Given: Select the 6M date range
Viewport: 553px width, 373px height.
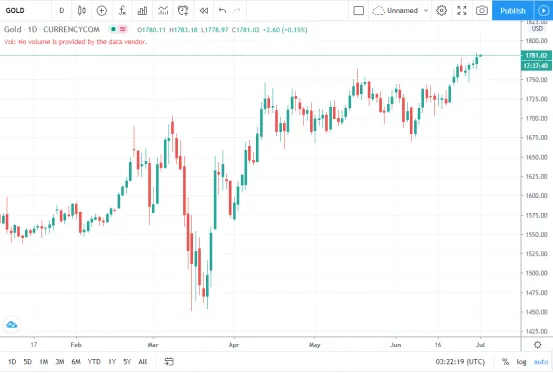Looking at the screenshot, I should (76, 362).
